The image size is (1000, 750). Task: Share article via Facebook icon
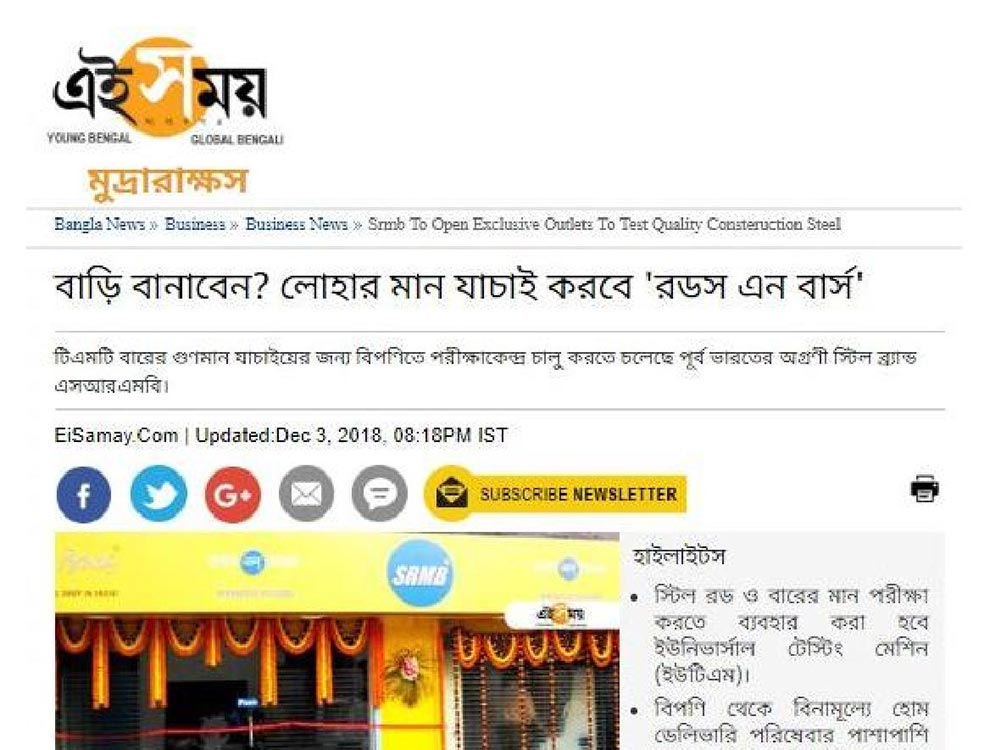[x=84, y=494]
